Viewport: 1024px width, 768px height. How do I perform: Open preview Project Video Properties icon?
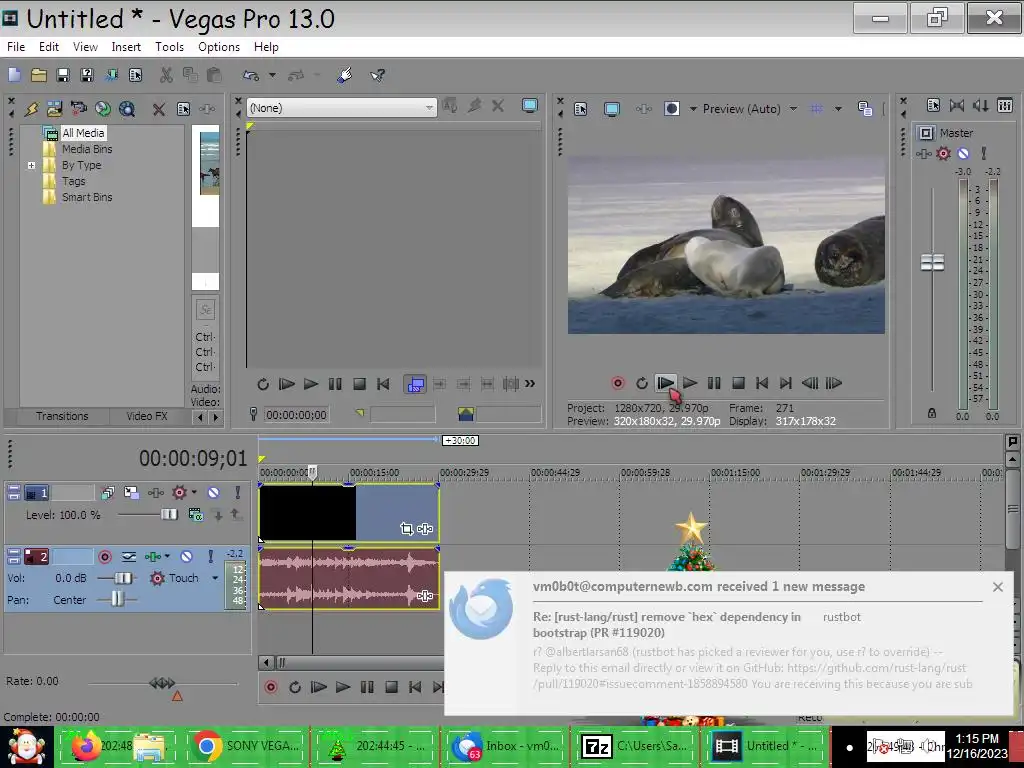click(581, 109)
